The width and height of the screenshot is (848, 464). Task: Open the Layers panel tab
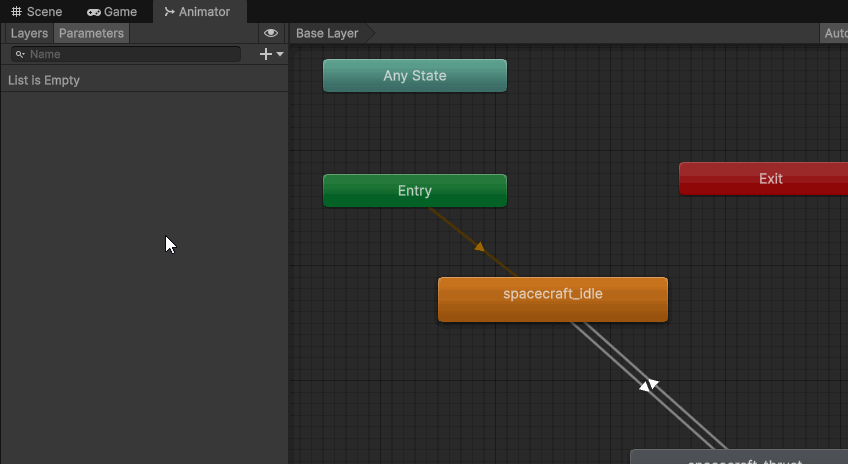29,33
